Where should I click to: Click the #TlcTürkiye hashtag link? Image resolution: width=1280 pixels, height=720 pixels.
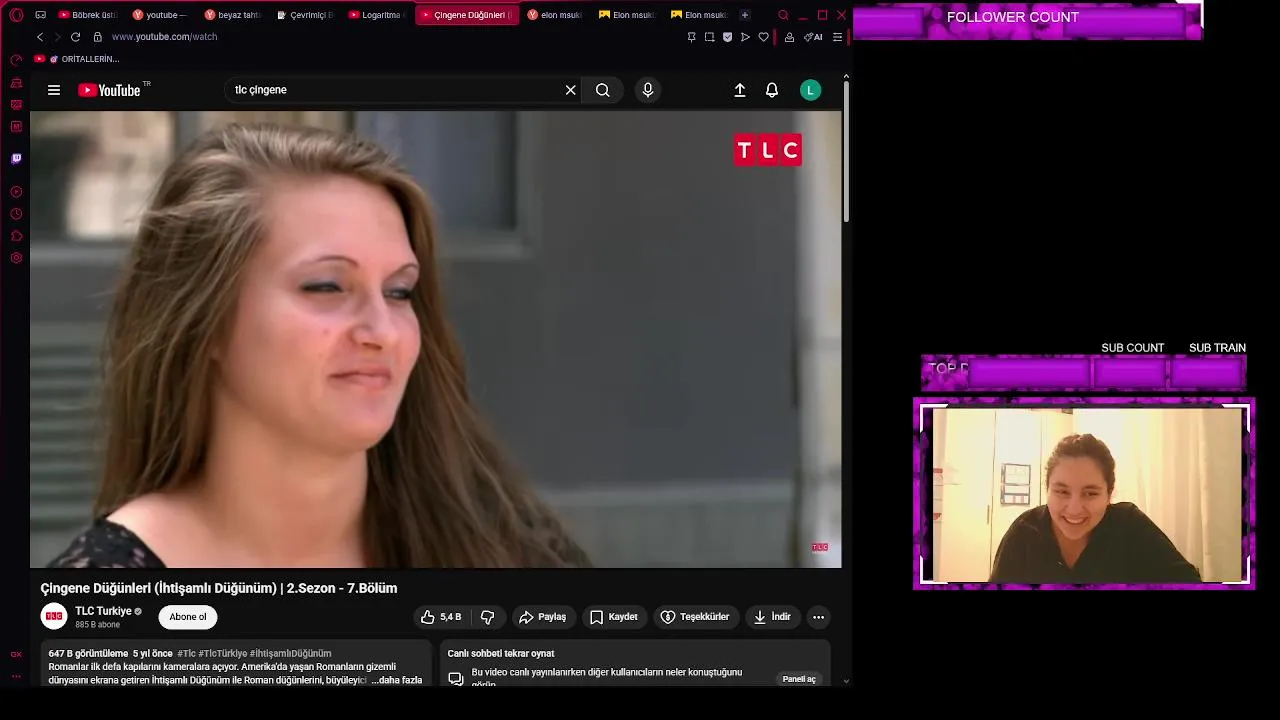click(222, 654)
